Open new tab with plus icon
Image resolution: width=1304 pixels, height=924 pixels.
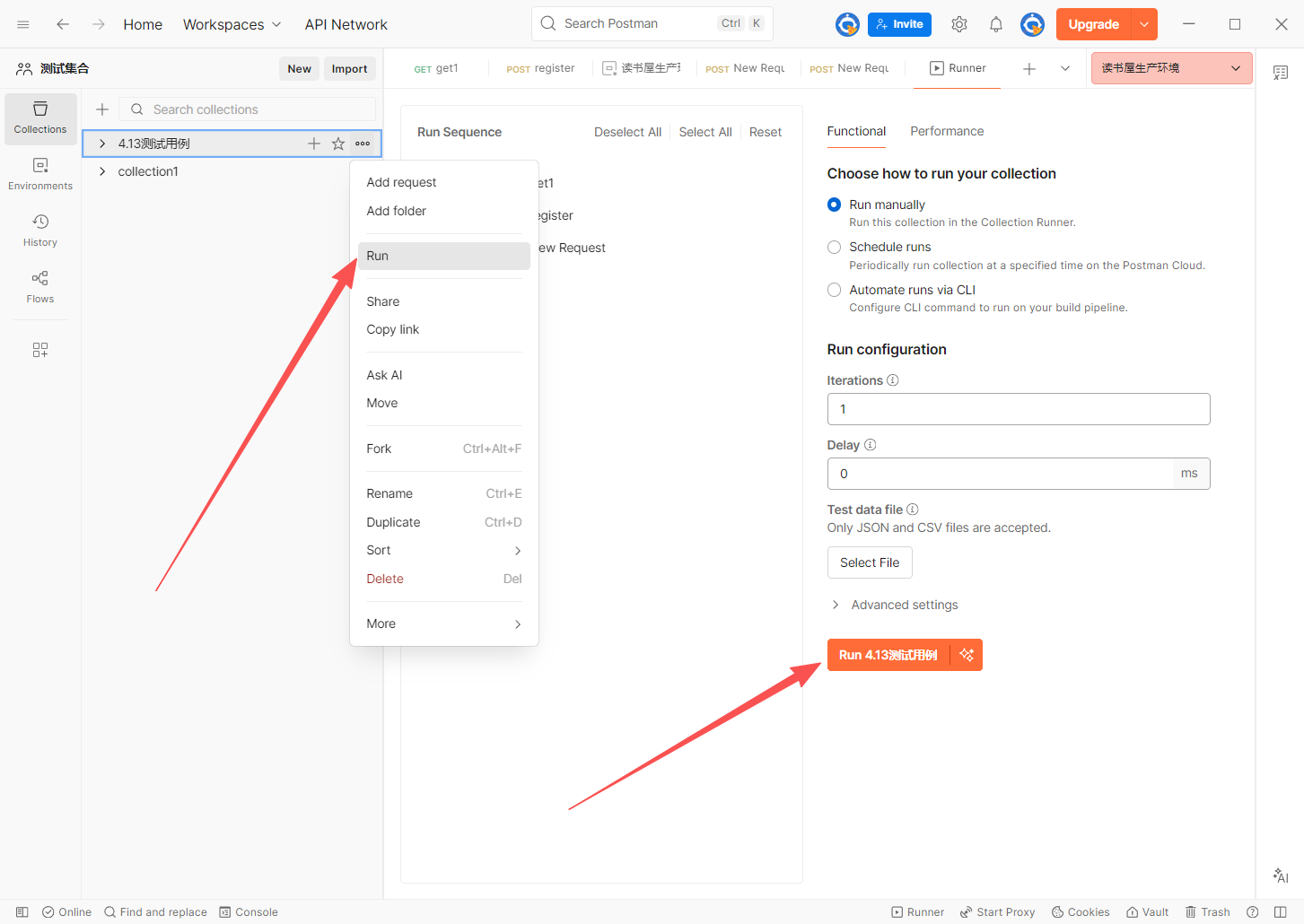(1029, 68)
